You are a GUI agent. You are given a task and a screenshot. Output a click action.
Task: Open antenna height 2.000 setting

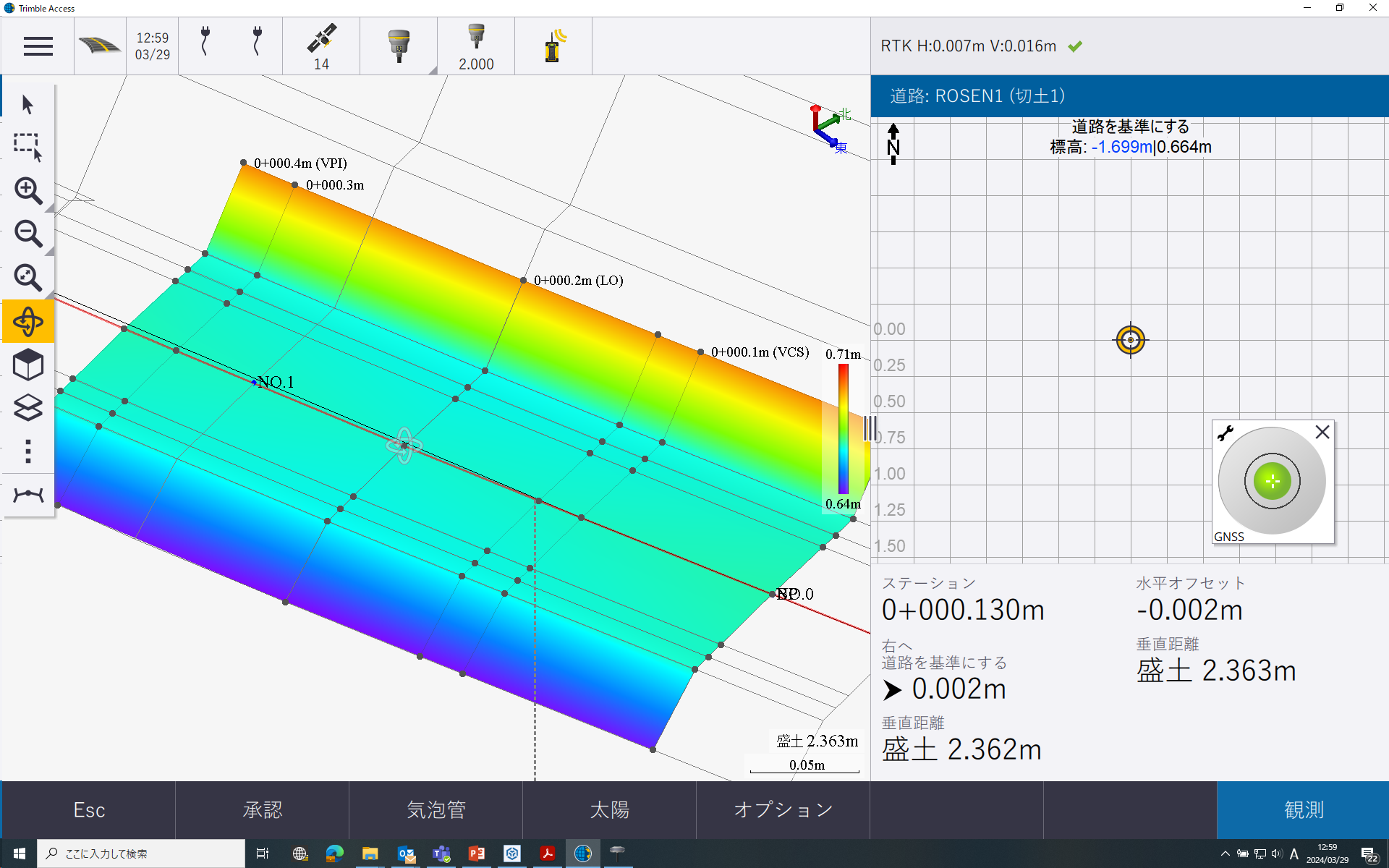click(x=476, y=46)
